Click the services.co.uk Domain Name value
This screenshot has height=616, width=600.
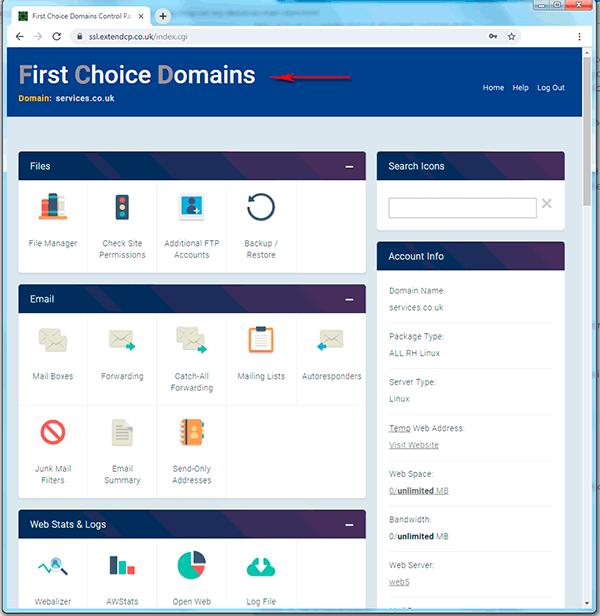pos(416,307)
